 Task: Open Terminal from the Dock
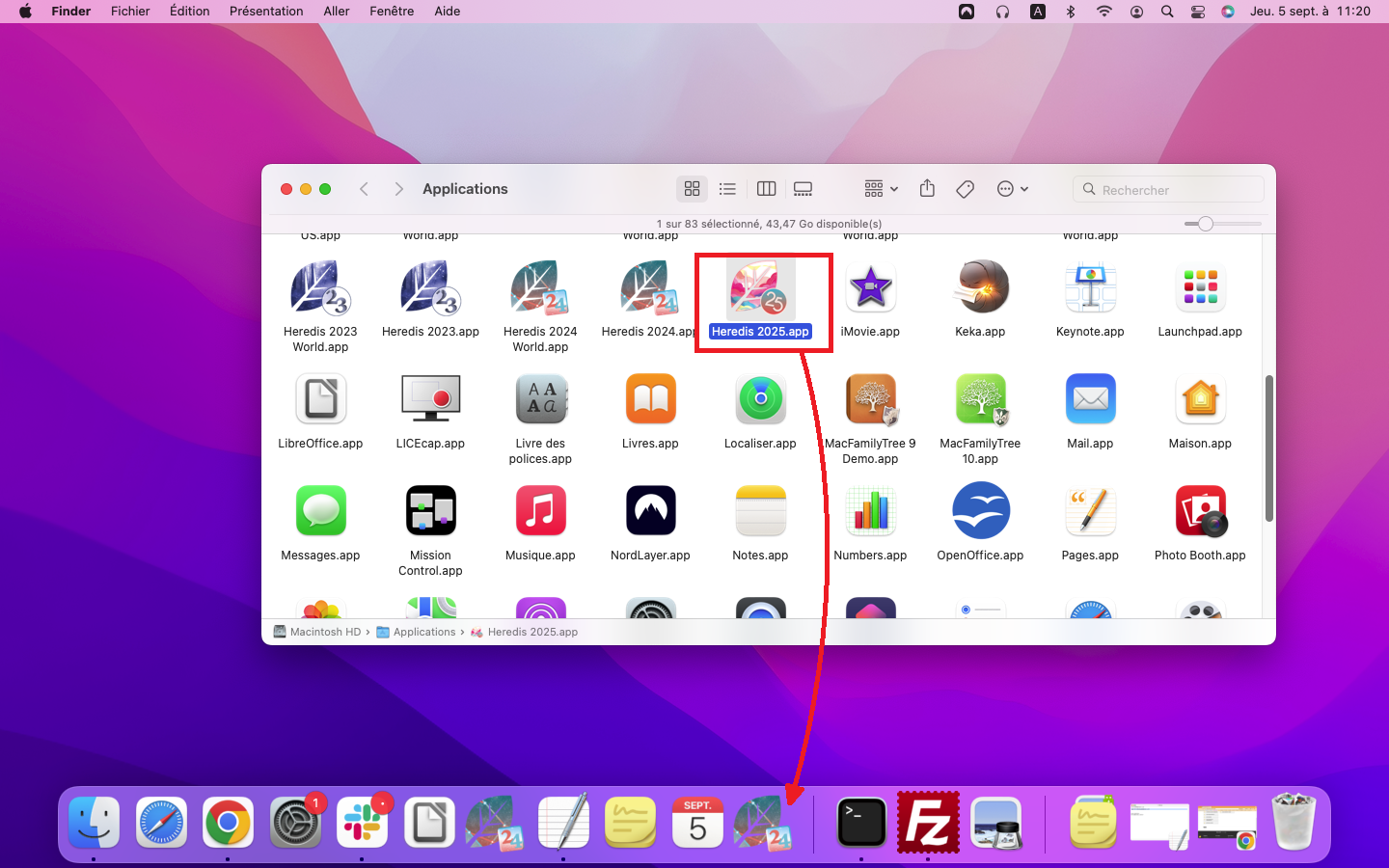coord(860,823)
